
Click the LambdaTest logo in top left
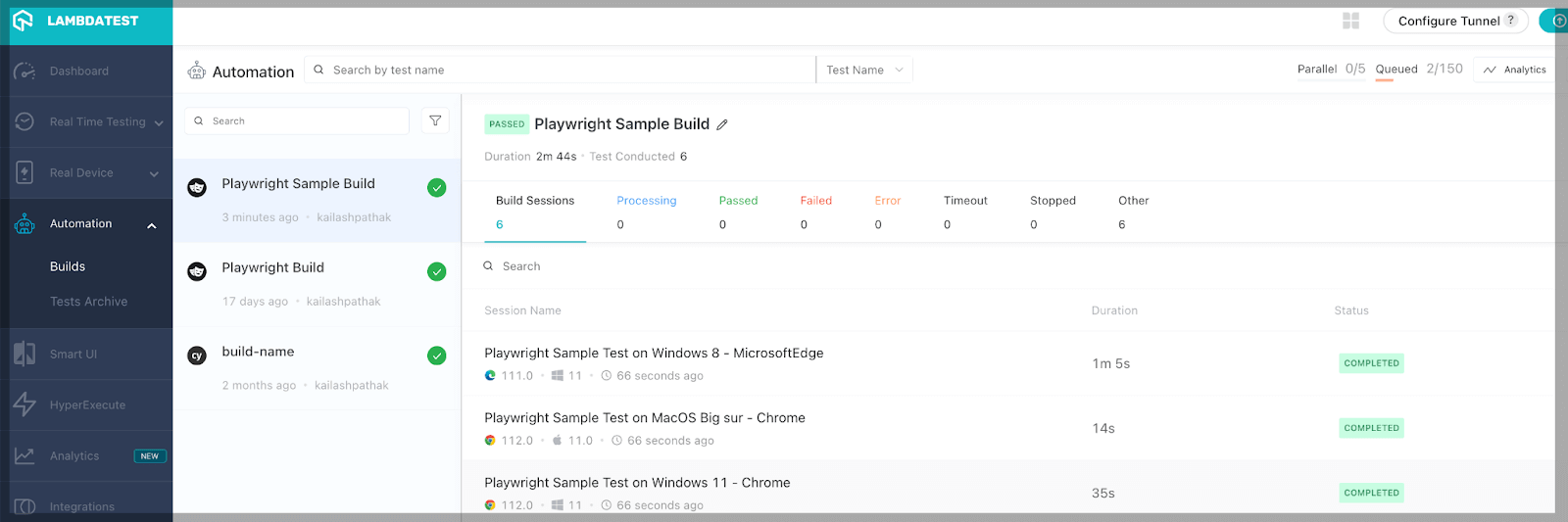coord(23,21)
